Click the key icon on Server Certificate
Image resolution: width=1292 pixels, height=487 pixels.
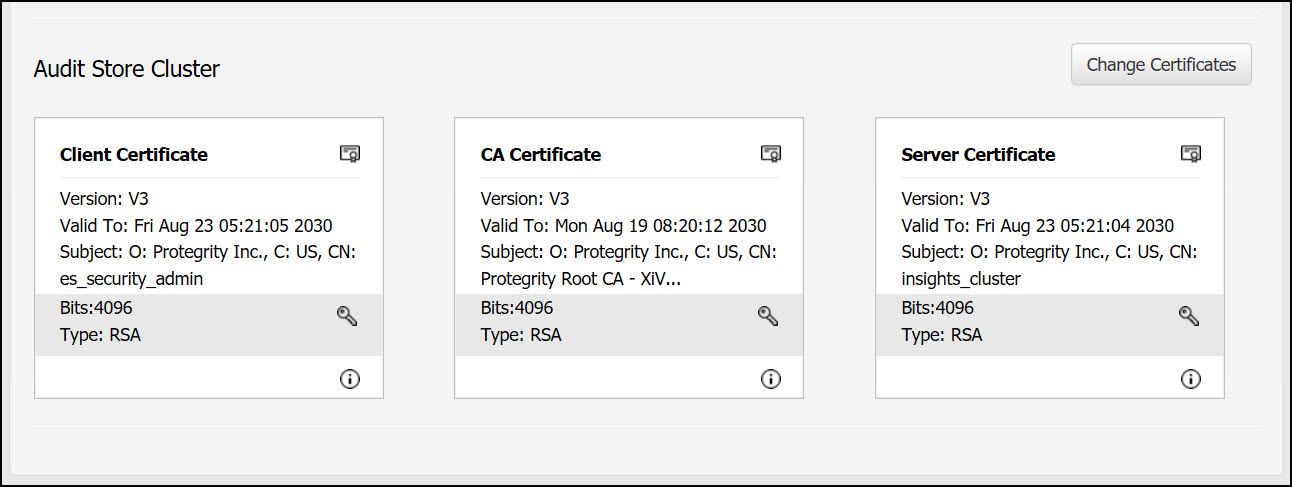(x=1188, y=316)
